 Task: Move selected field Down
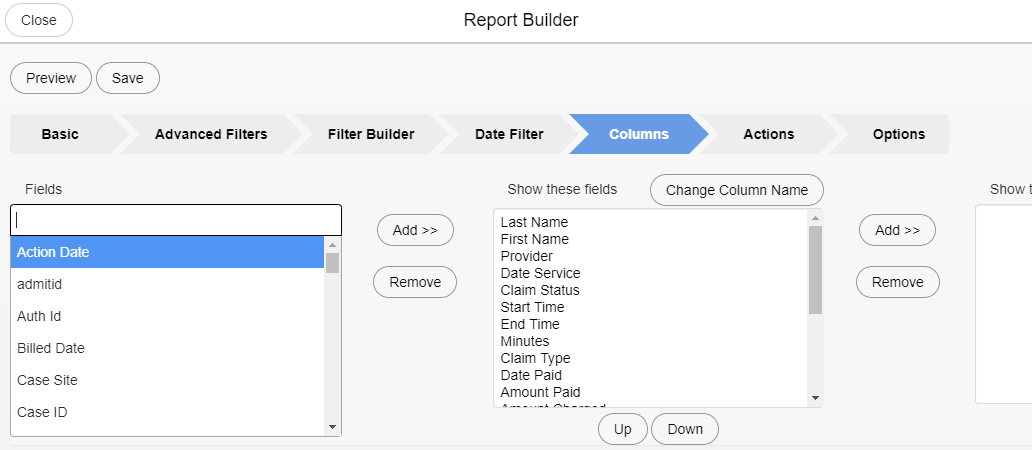pyautogui.click(x=685, y=429)
